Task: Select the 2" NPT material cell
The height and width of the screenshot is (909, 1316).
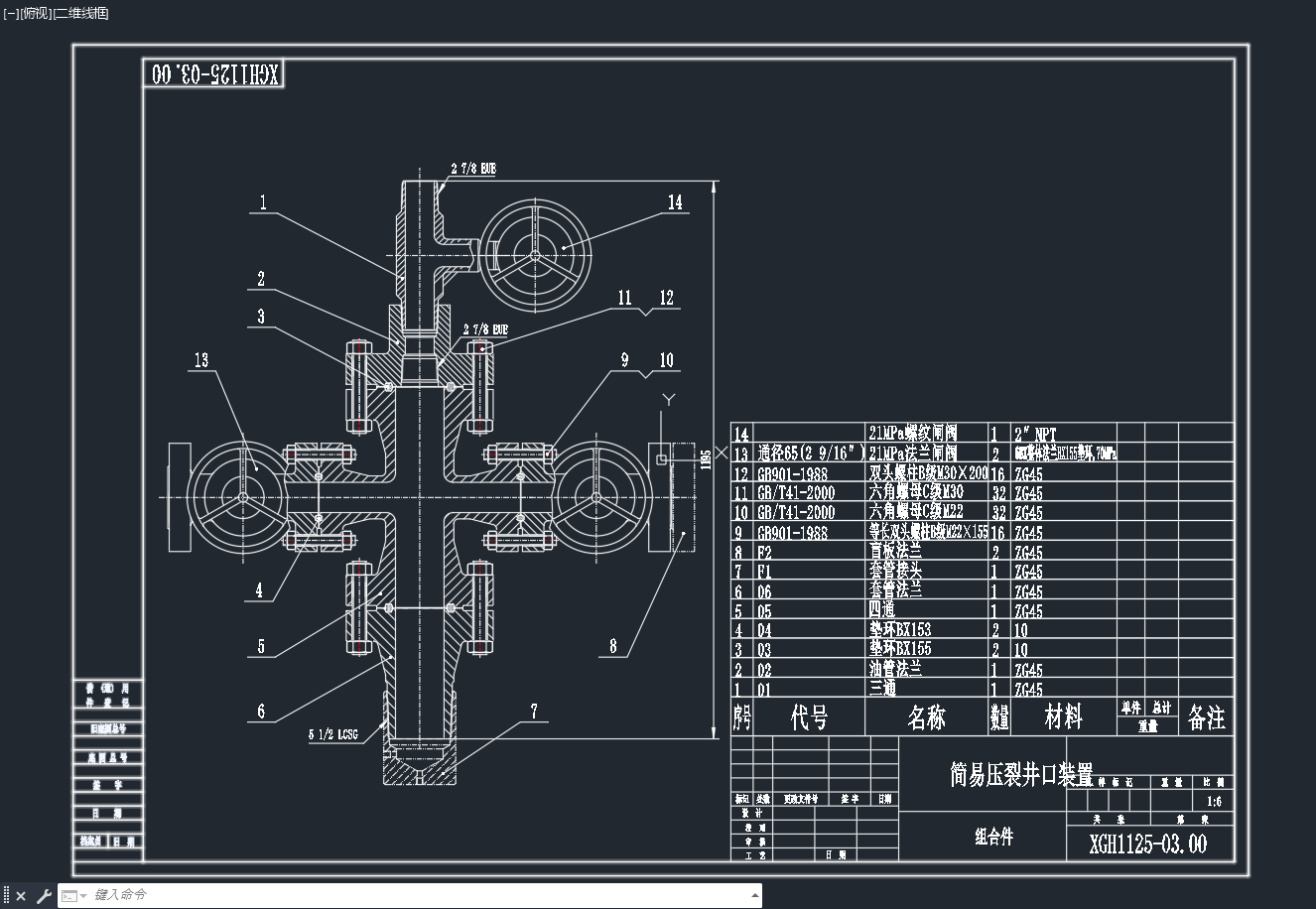Action: 1035,435
